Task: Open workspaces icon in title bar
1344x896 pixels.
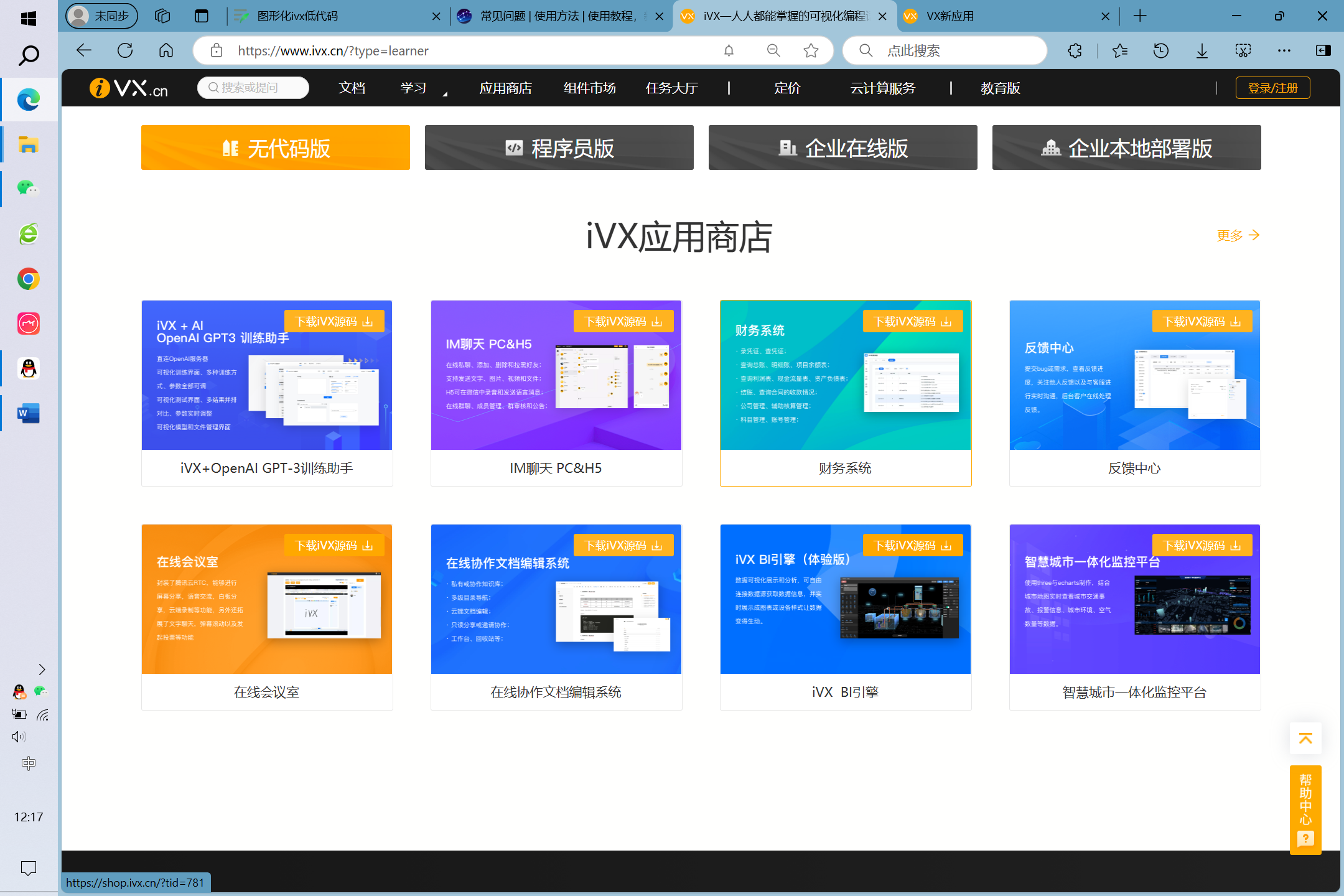Action: point(162,16)
